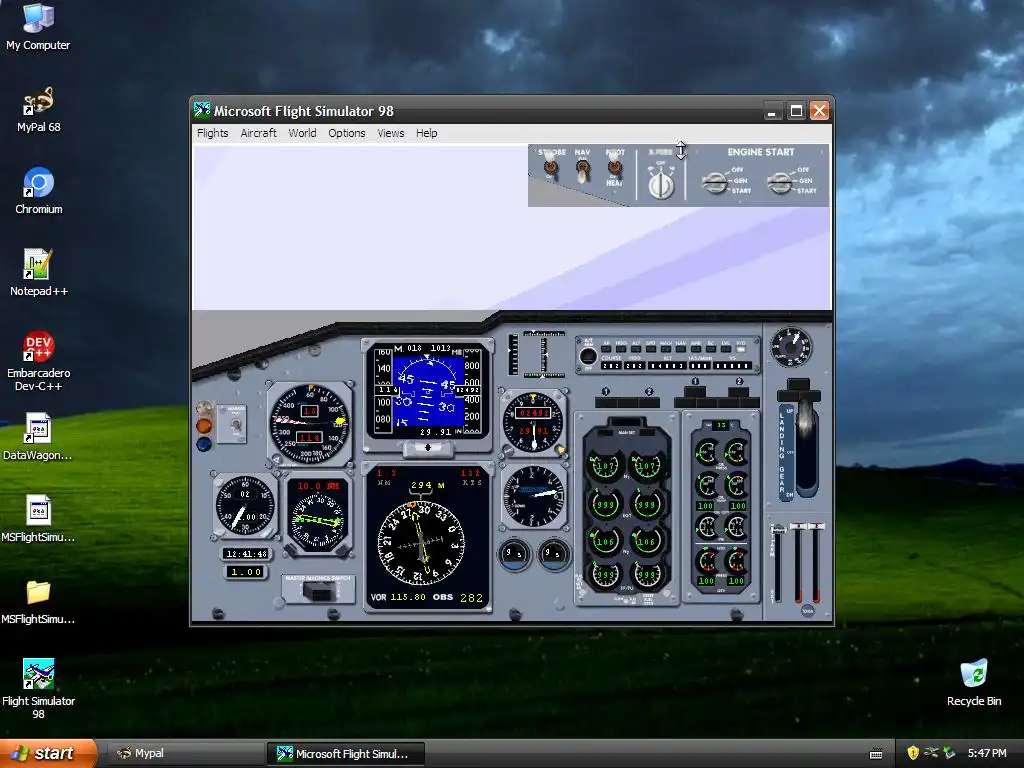
Task: Click the blue marker beacon light
Action: pos(204,444)
